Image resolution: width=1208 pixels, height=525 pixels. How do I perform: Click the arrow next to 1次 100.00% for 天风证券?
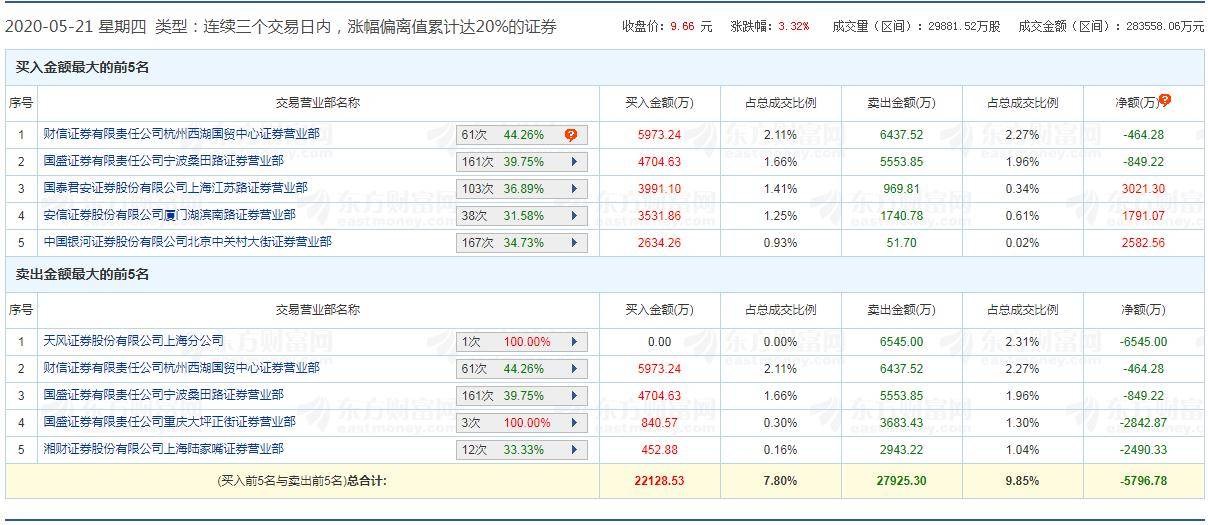[x=575, y=342]
